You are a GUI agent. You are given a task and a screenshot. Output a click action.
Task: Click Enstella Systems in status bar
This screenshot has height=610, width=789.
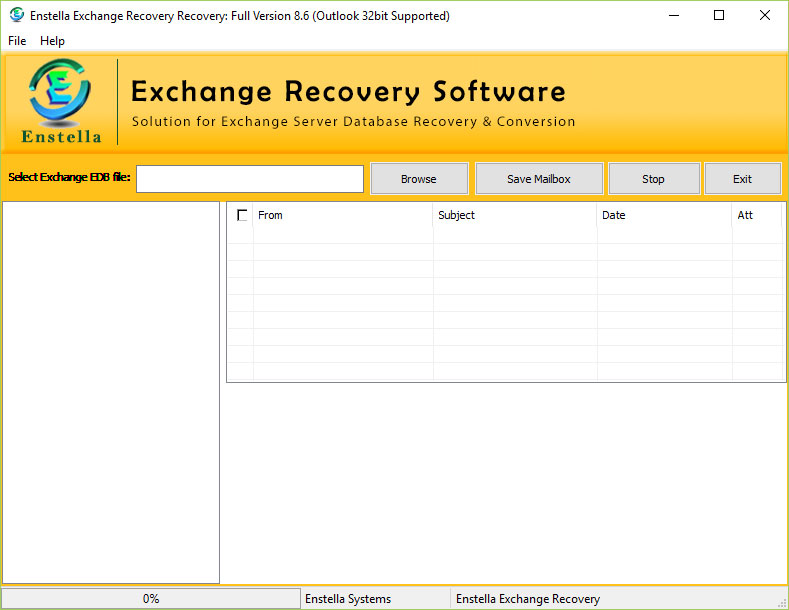(x=348, y=599)
